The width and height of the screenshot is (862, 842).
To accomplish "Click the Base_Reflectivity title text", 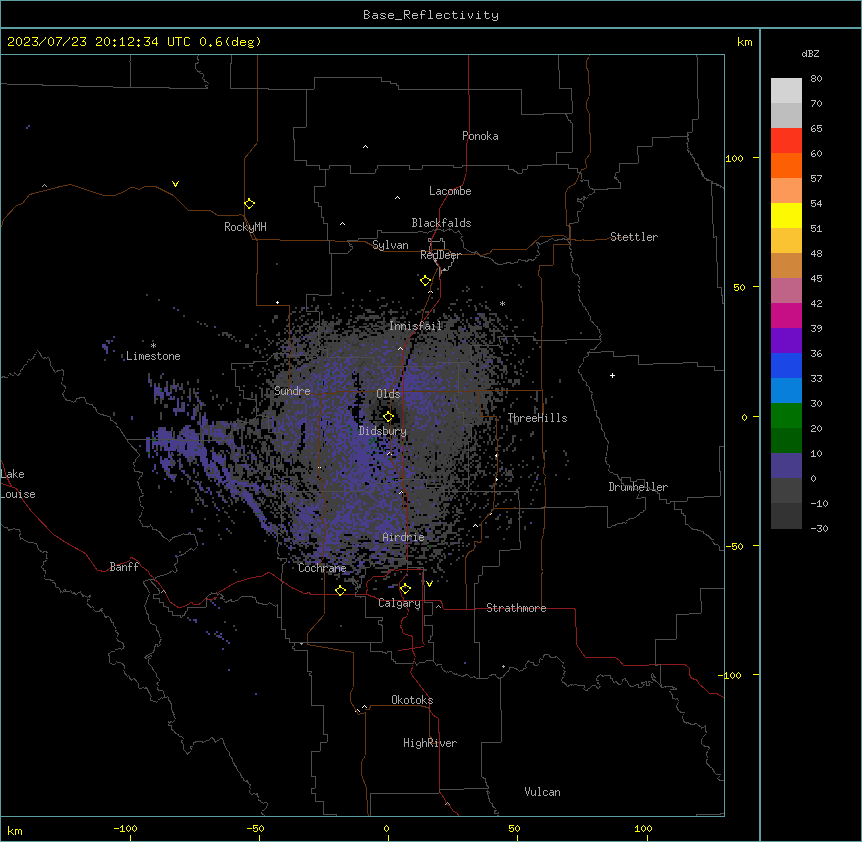I will click(430, 15).
